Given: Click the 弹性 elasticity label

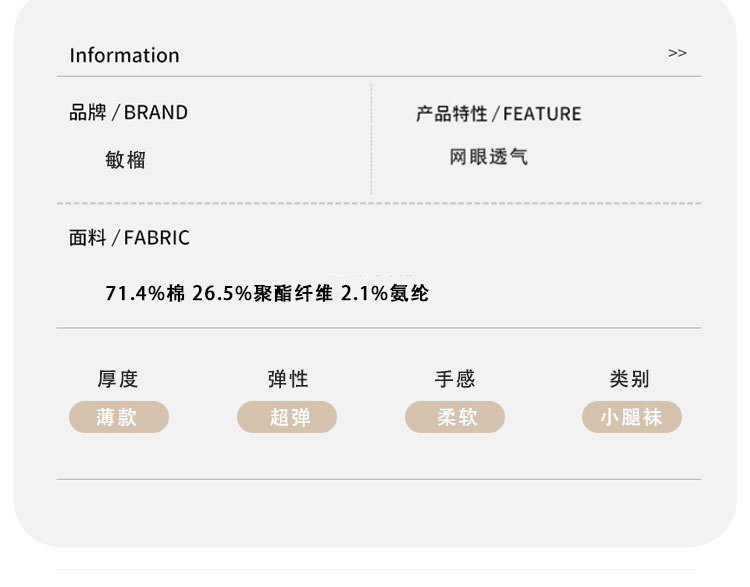Looking at the screenshot, I should (x=287, y=379).
